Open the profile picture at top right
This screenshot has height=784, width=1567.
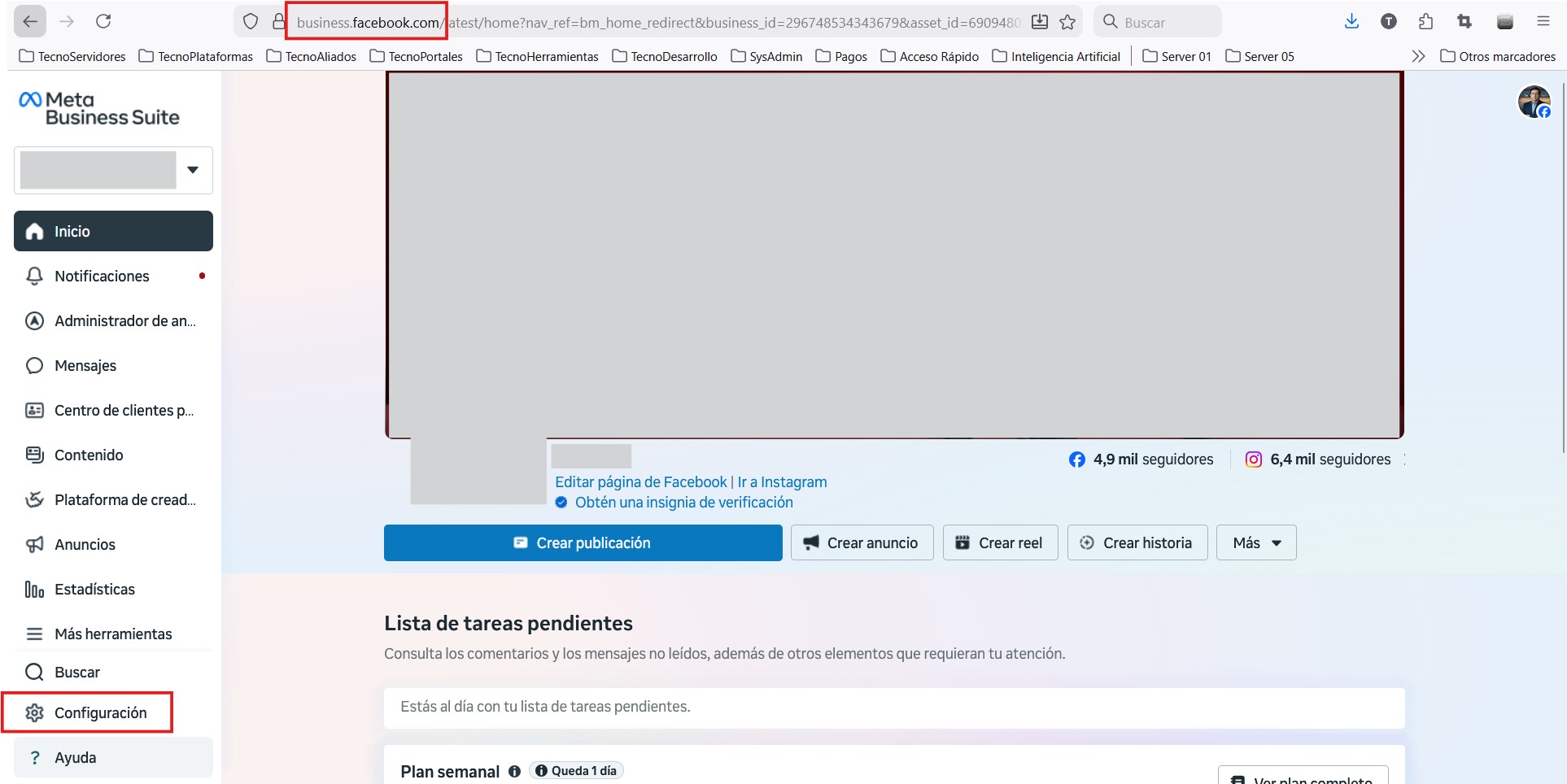pos(1534,102)
